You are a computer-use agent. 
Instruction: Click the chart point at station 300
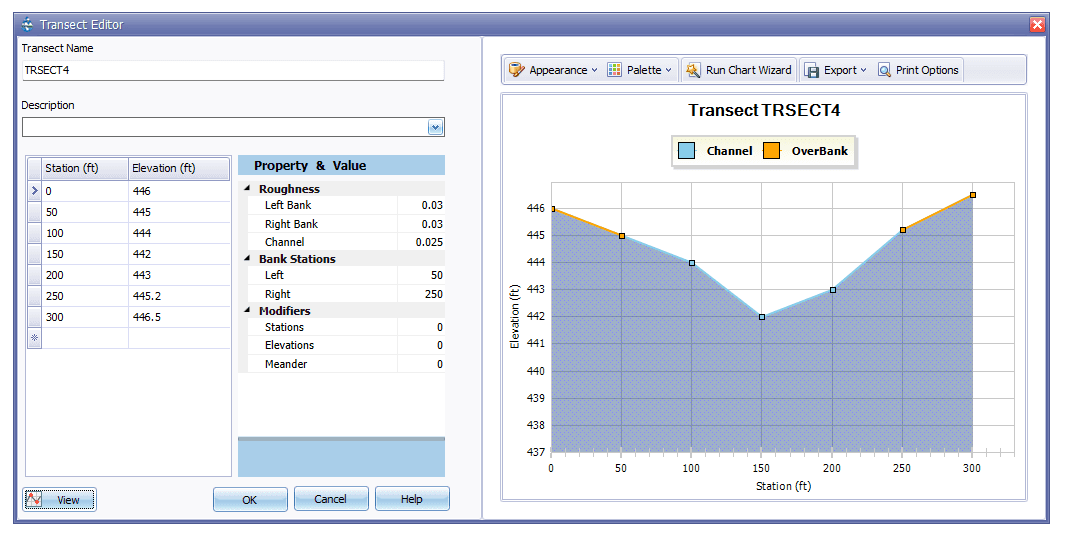pyautogui.click(x=973, y=195)
